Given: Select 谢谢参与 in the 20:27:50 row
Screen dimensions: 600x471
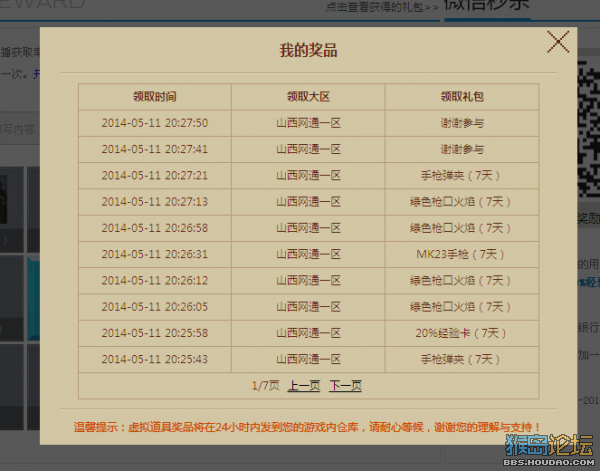Looking at the screenshot, I should pos(462,123).
